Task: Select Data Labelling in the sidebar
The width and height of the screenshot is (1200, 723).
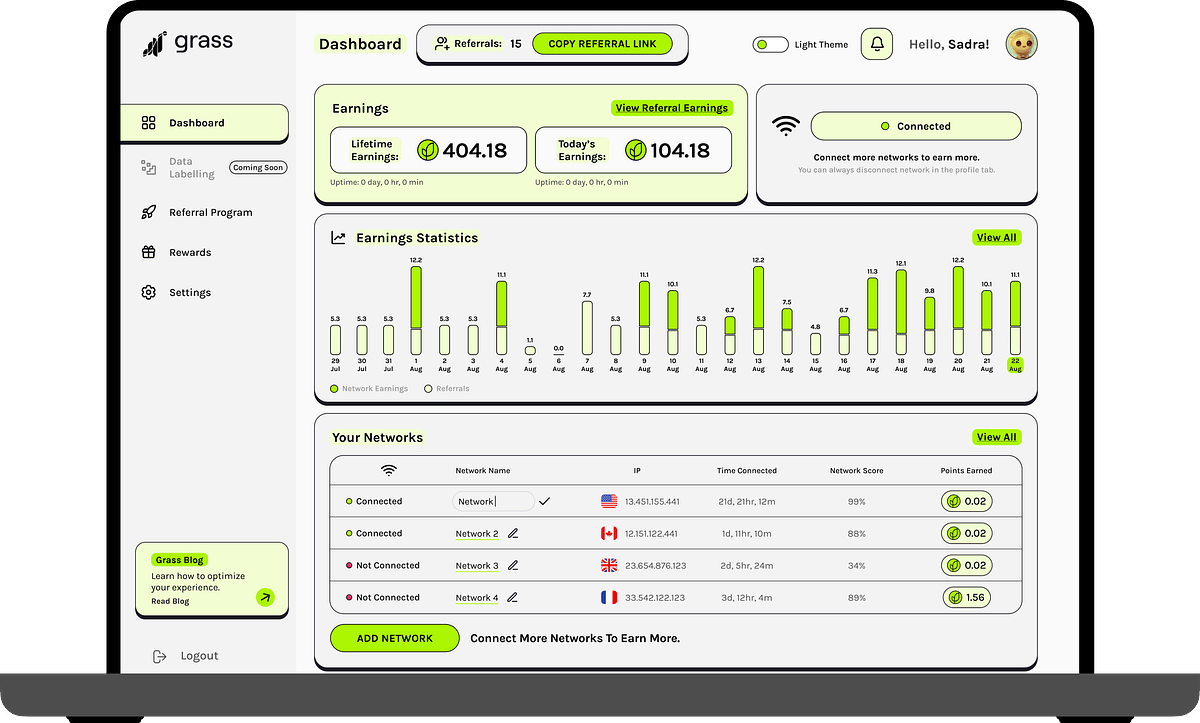Action: tap(185, 166)
